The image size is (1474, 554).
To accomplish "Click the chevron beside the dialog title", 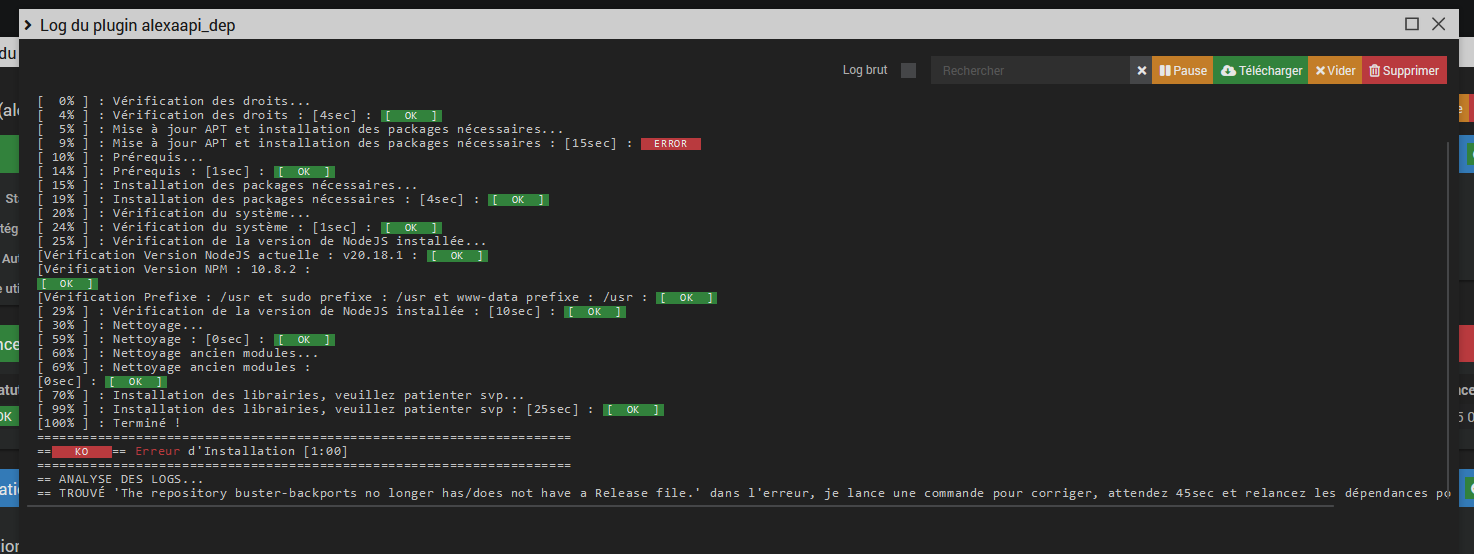I will tap(28, 25).
